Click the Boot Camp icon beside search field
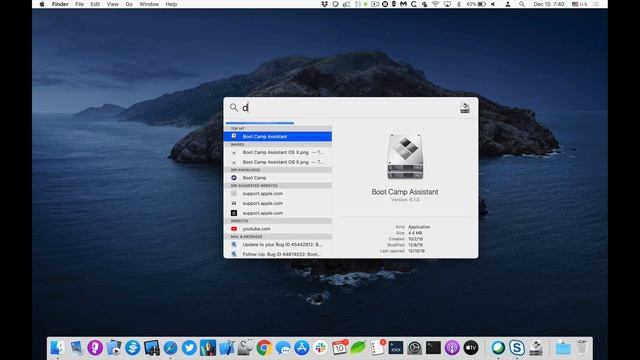Image resolution: width=640 pixels, height=360 pixels. [x=464, y=108]
